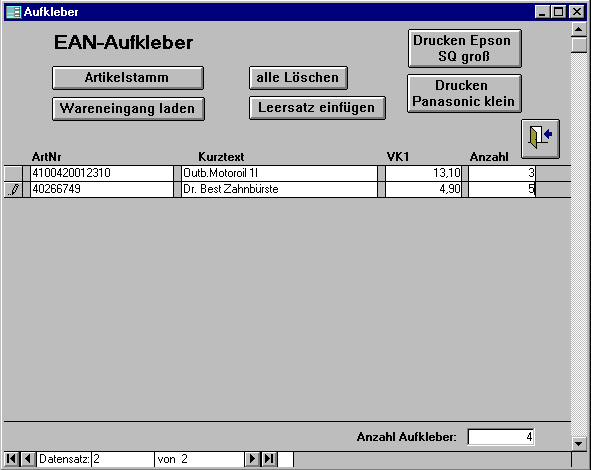Image resolution: width=591 pixels, height=470 pixels.
Task: Click ArtNr field 40266749
Action: click(102, 189)
